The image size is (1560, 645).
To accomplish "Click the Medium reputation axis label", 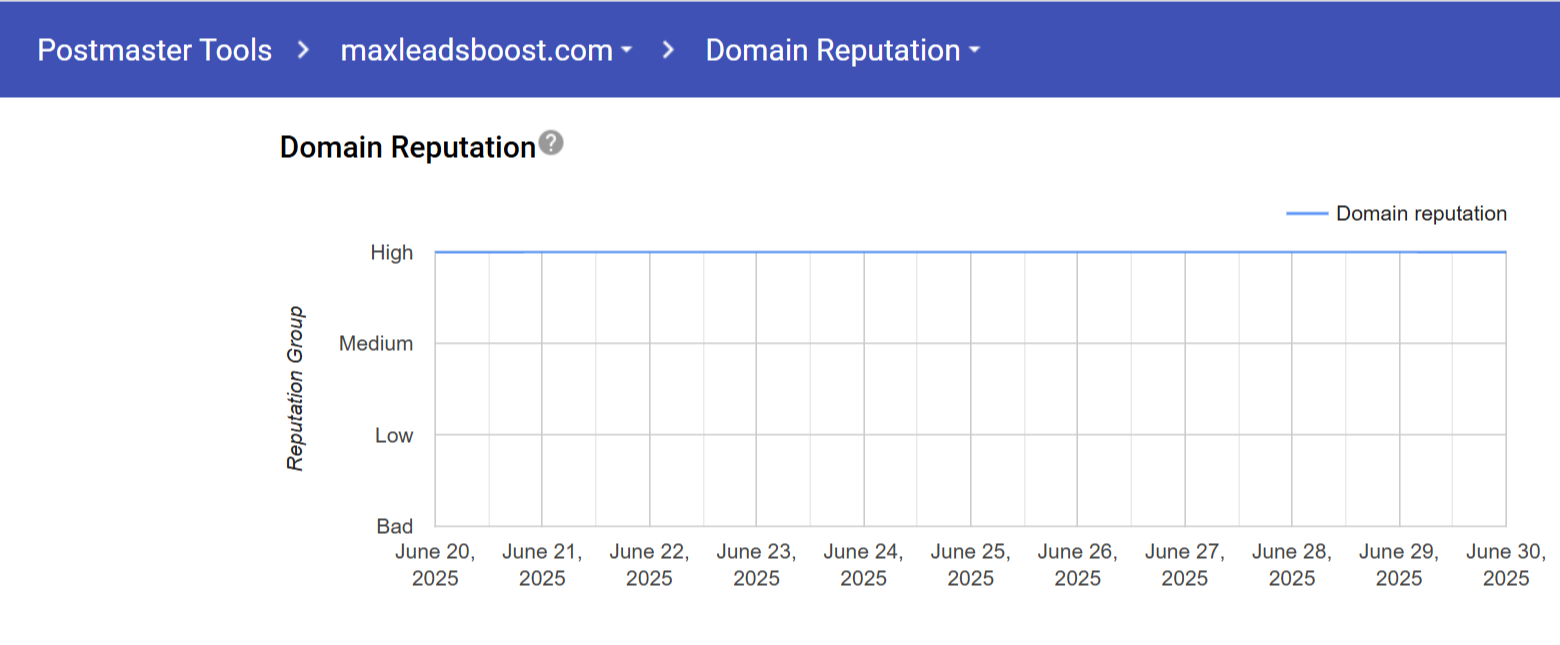I will tap(376, 344).
